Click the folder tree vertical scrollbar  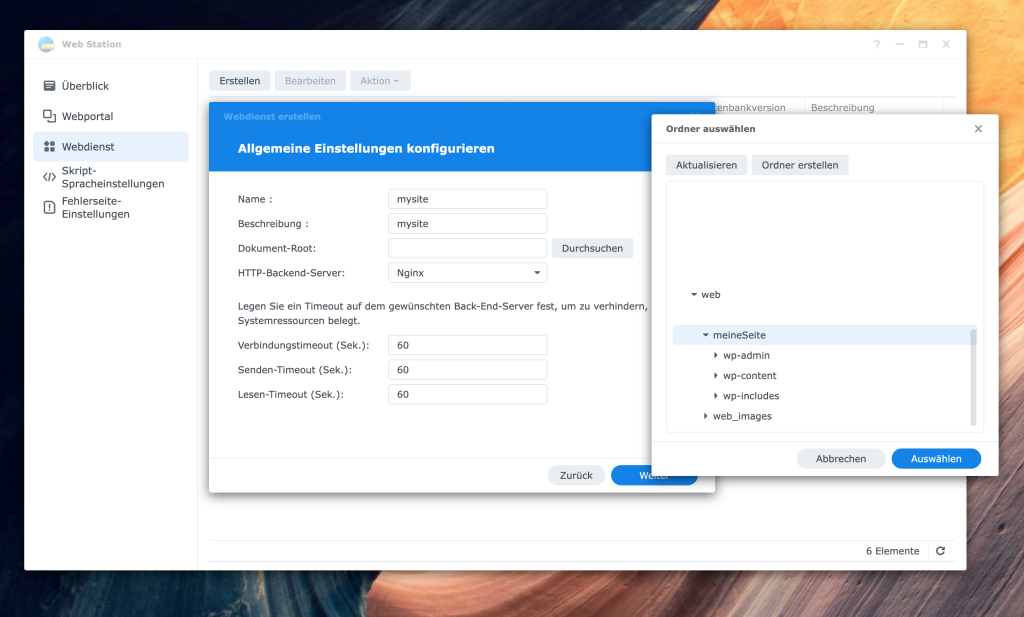point(973,375)
